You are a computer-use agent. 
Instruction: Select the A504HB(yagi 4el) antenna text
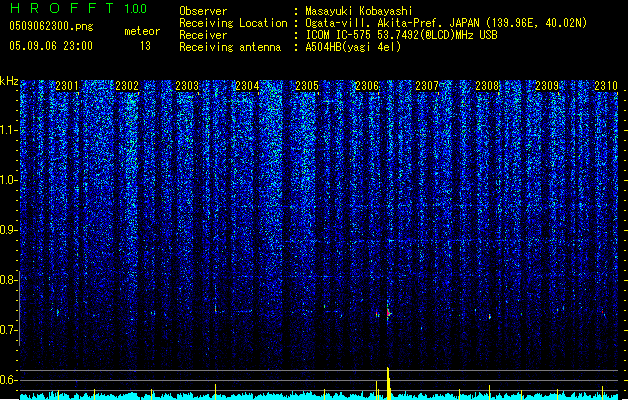click(x=353, y=47)
